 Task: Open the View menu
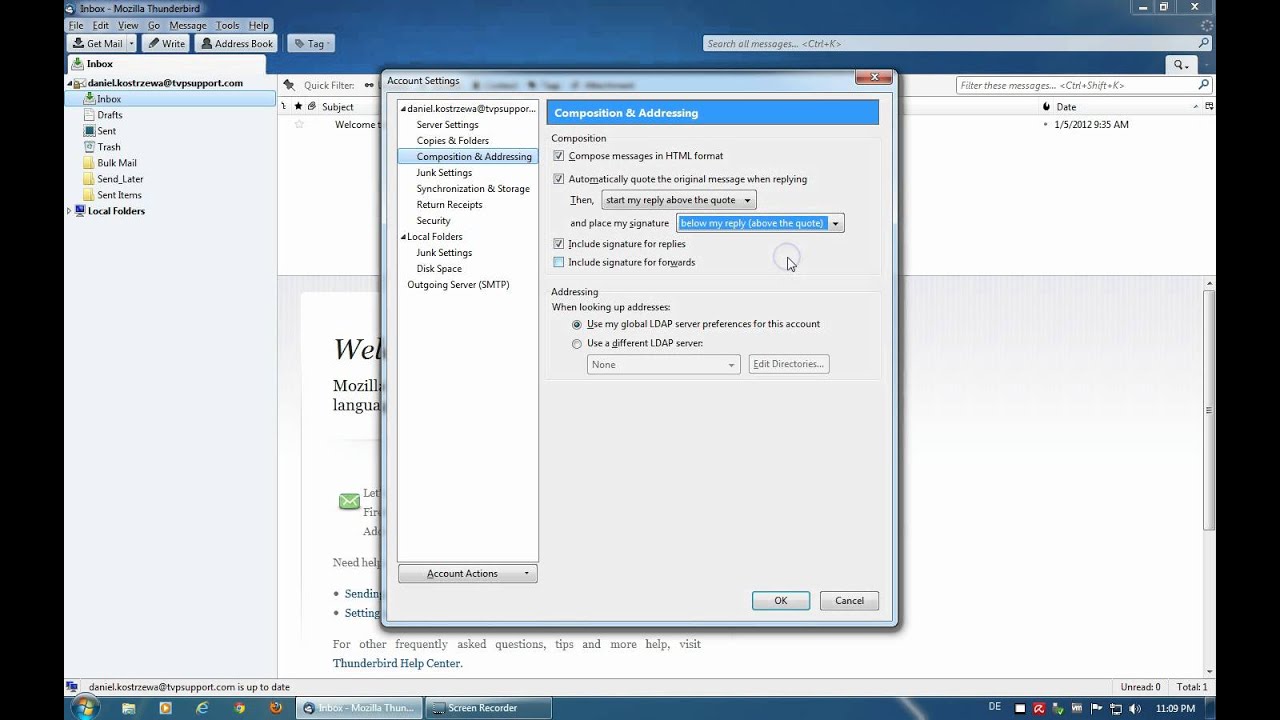click(128, 25)
